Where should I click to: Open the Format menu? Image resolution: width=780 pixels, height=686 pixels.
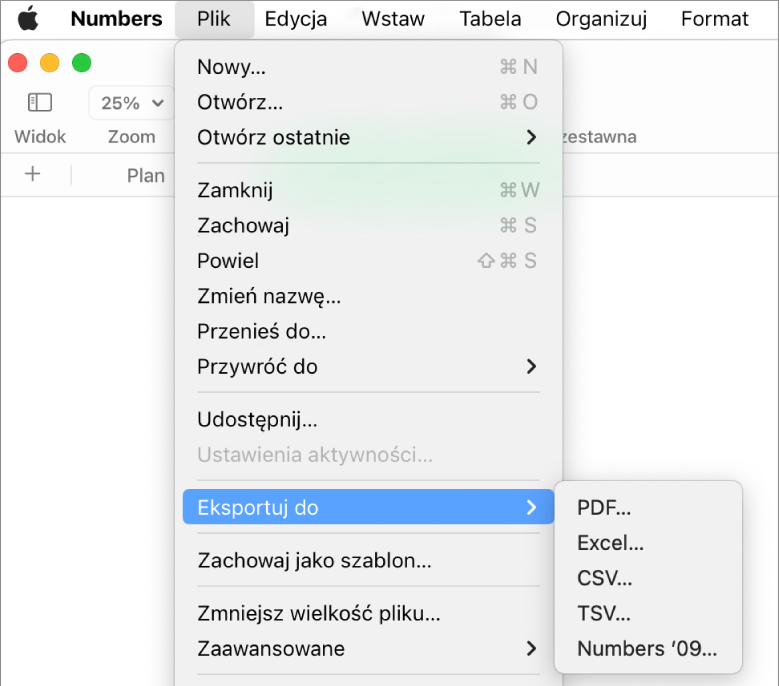click(x=714, y=19)
